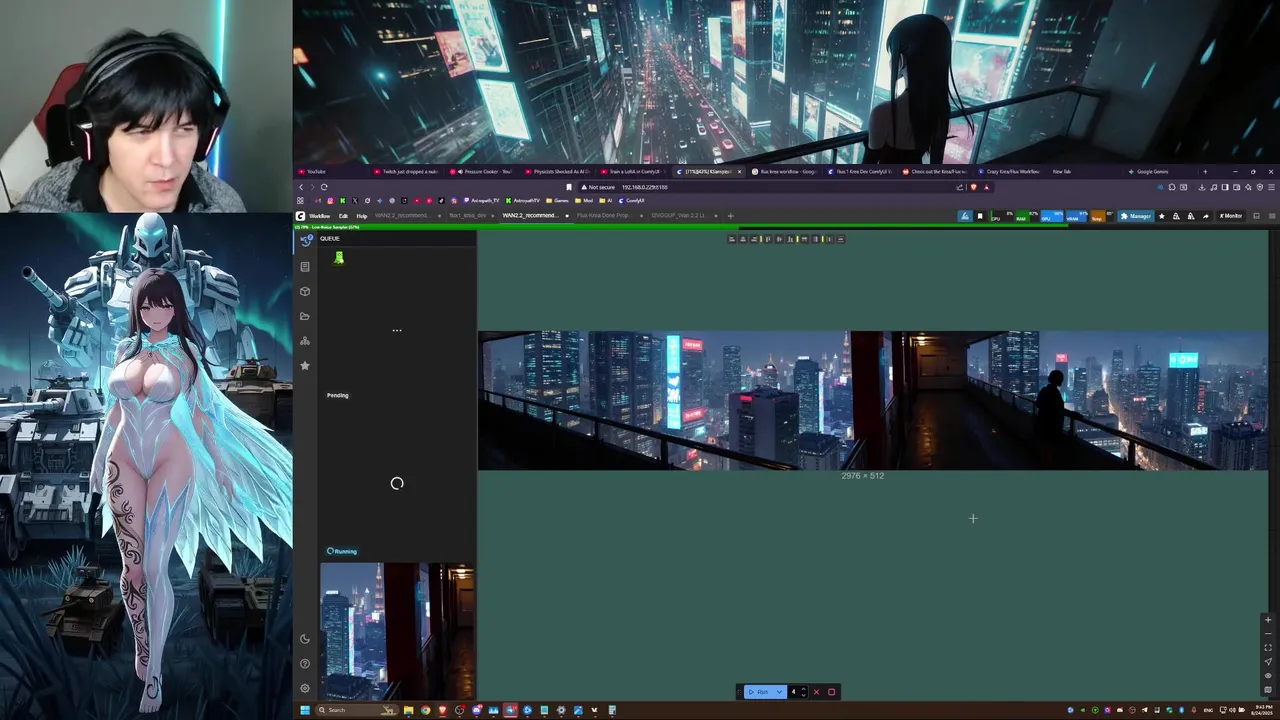Click the fit view canvas control

click(x=1268, y=648)
